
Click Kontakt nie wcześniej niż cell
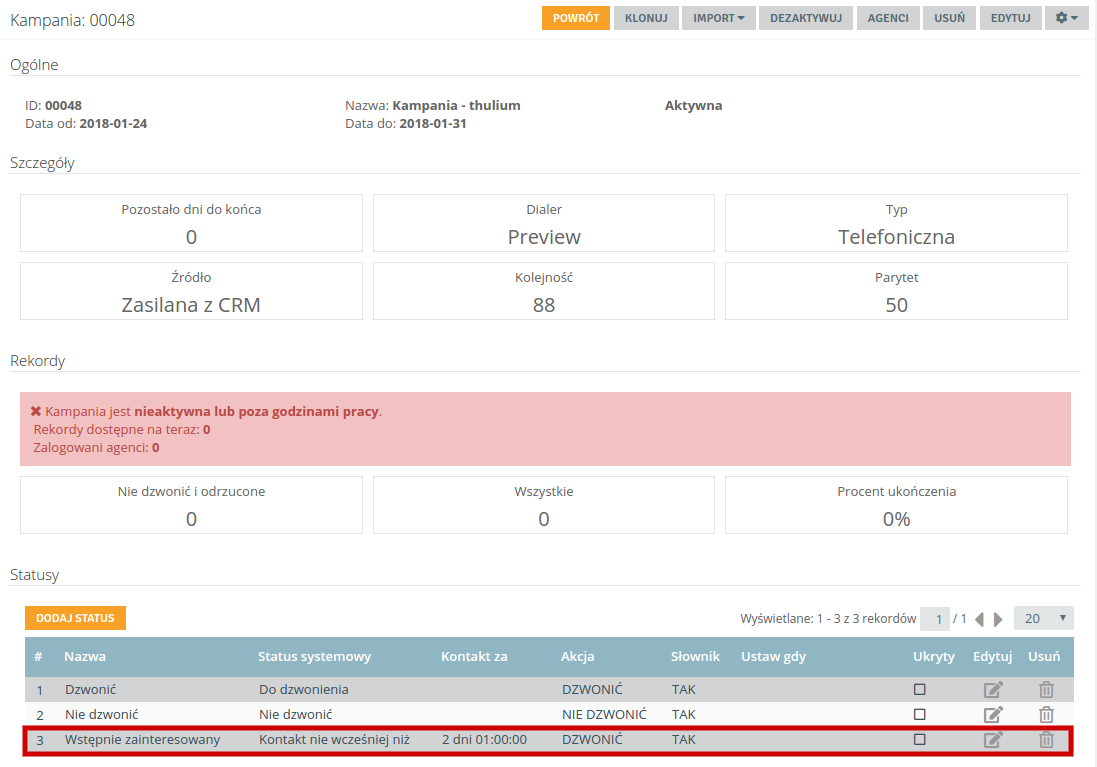click(334, 740)
